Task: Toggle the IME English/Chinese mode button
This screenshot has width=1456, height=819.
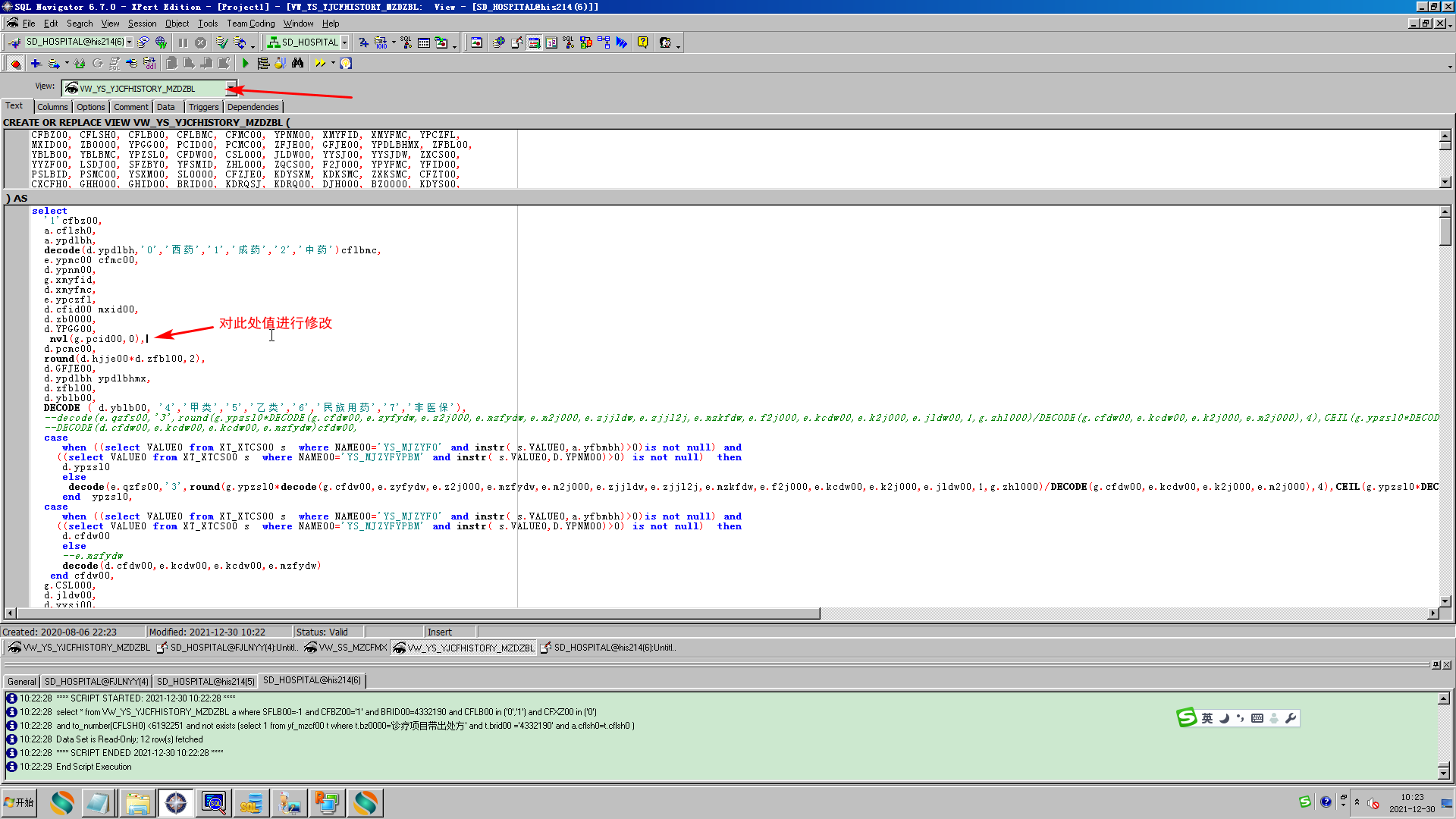Action: tap(1207, 718)
